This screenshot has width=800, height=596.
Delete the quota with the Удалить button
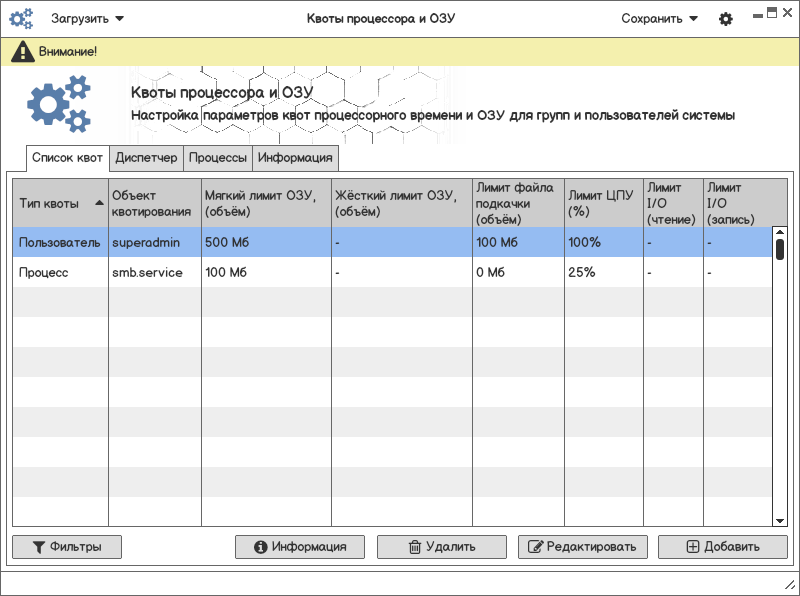point(441,547)
